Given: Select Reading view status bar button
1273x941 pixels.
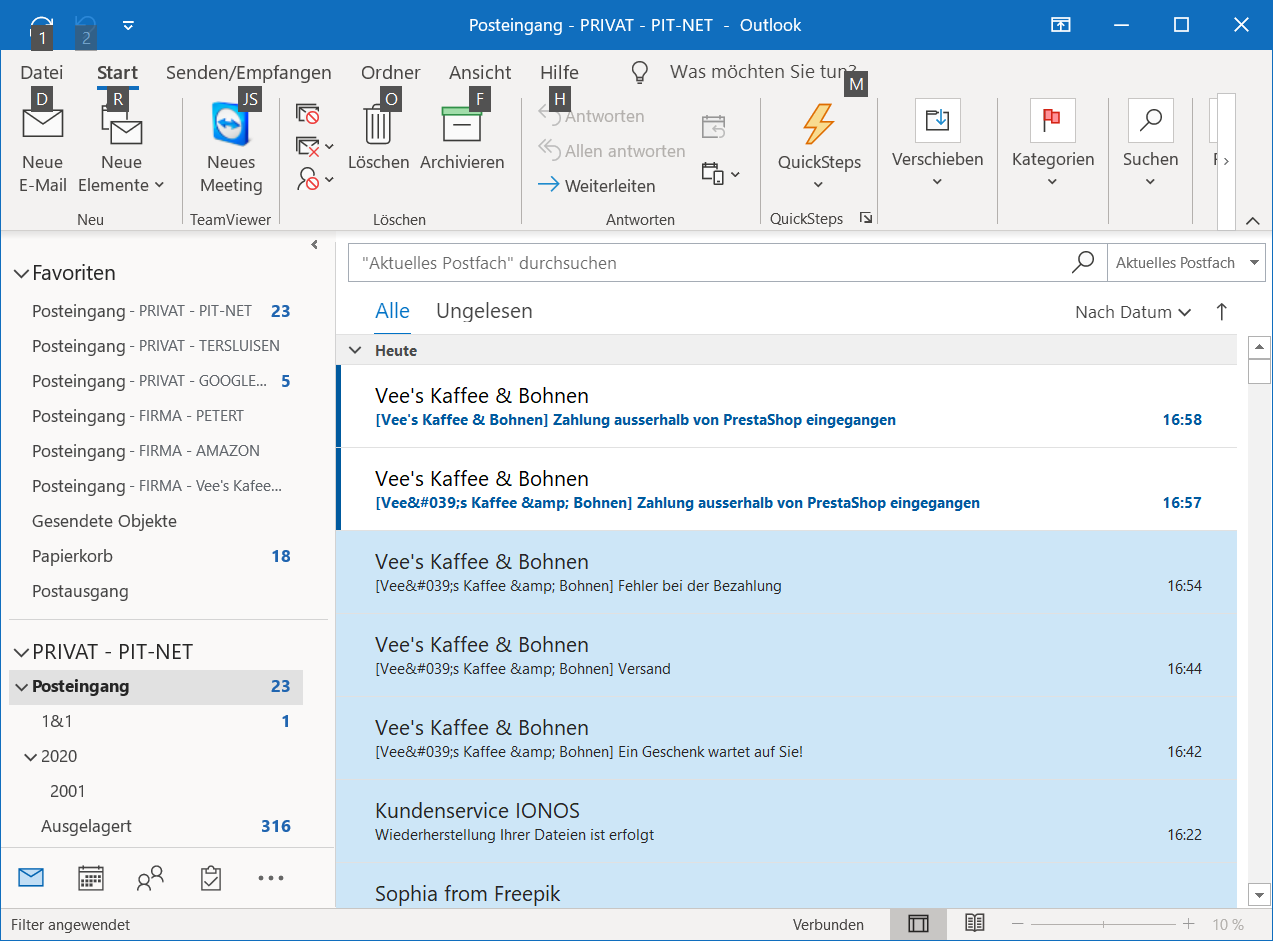Looking at the screenshot, I should coord(975,924).
